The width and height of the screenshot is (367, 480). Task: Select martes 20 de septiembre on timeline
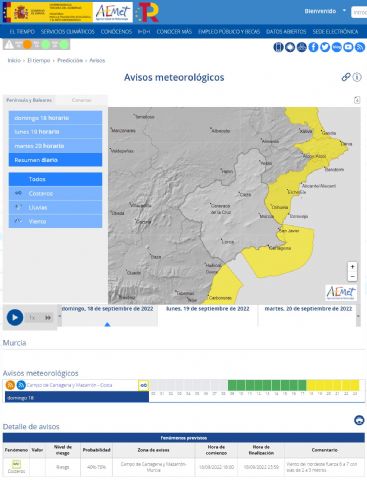pyautogui.click(x=308, y=309)
